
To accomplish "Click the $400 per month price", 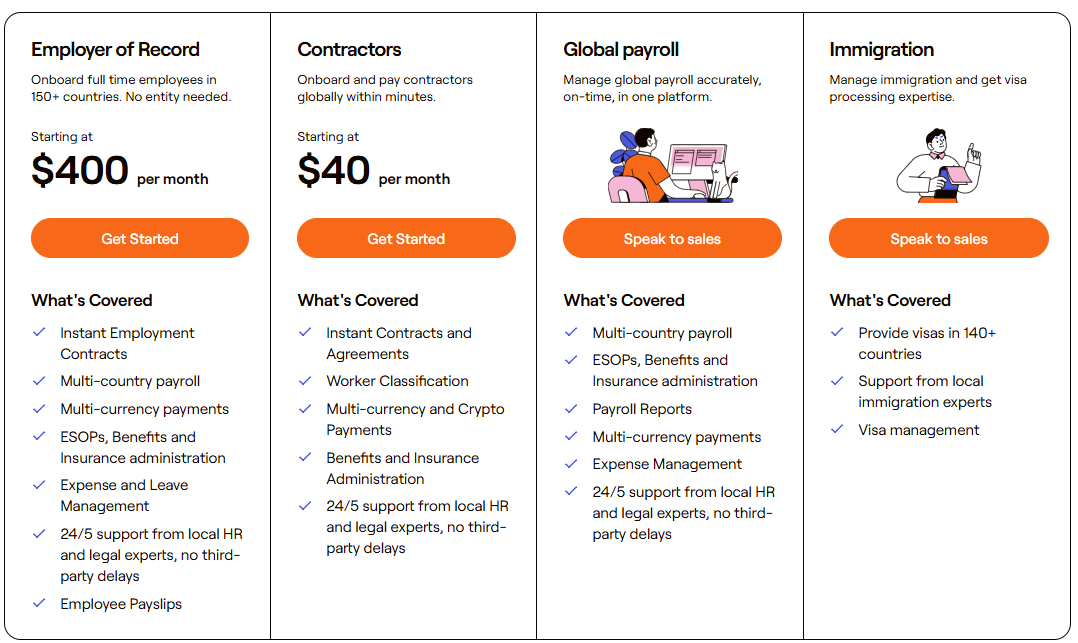I will (x=120, y=171).
